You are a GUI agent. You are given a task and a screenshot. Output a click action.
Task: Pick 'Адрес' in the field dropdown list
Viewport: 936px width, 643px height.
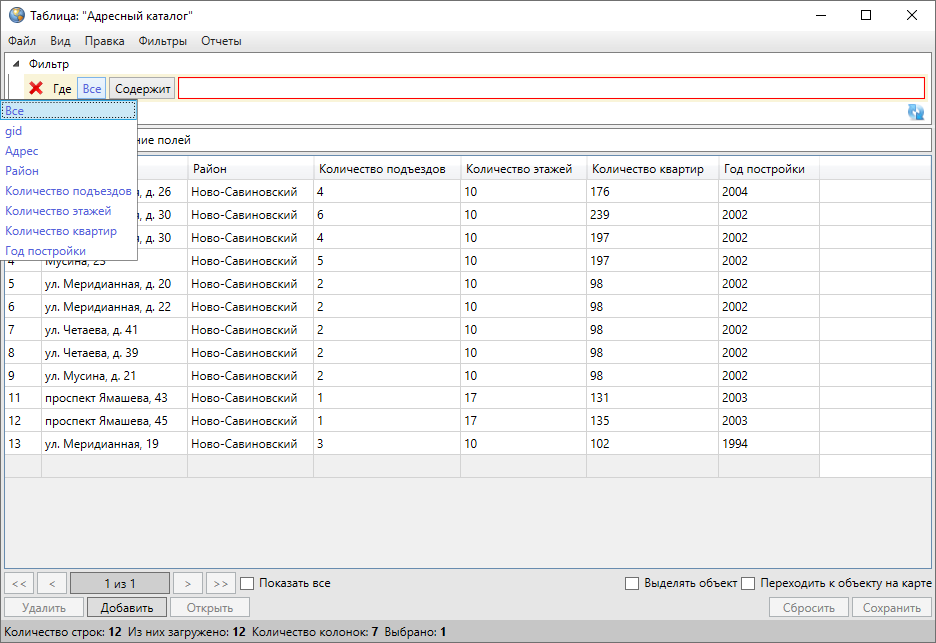[x=22, y=151]
